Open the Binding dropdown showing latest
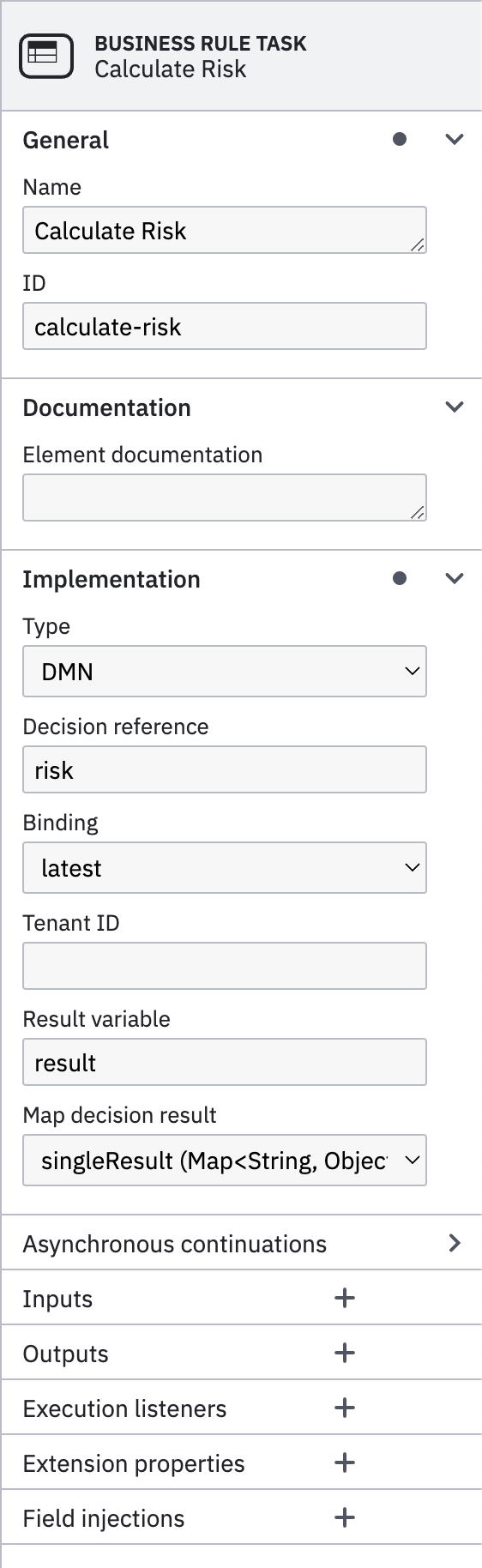The image size is (482, 1568). 225,867
